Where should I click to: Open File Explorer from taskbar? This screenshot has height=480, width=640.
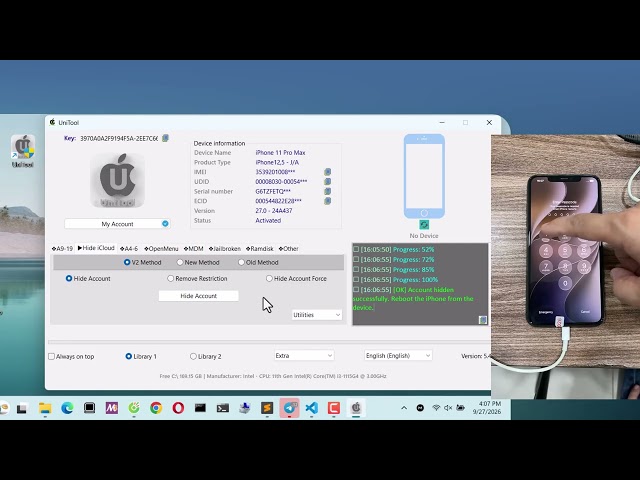pos(45,408)
